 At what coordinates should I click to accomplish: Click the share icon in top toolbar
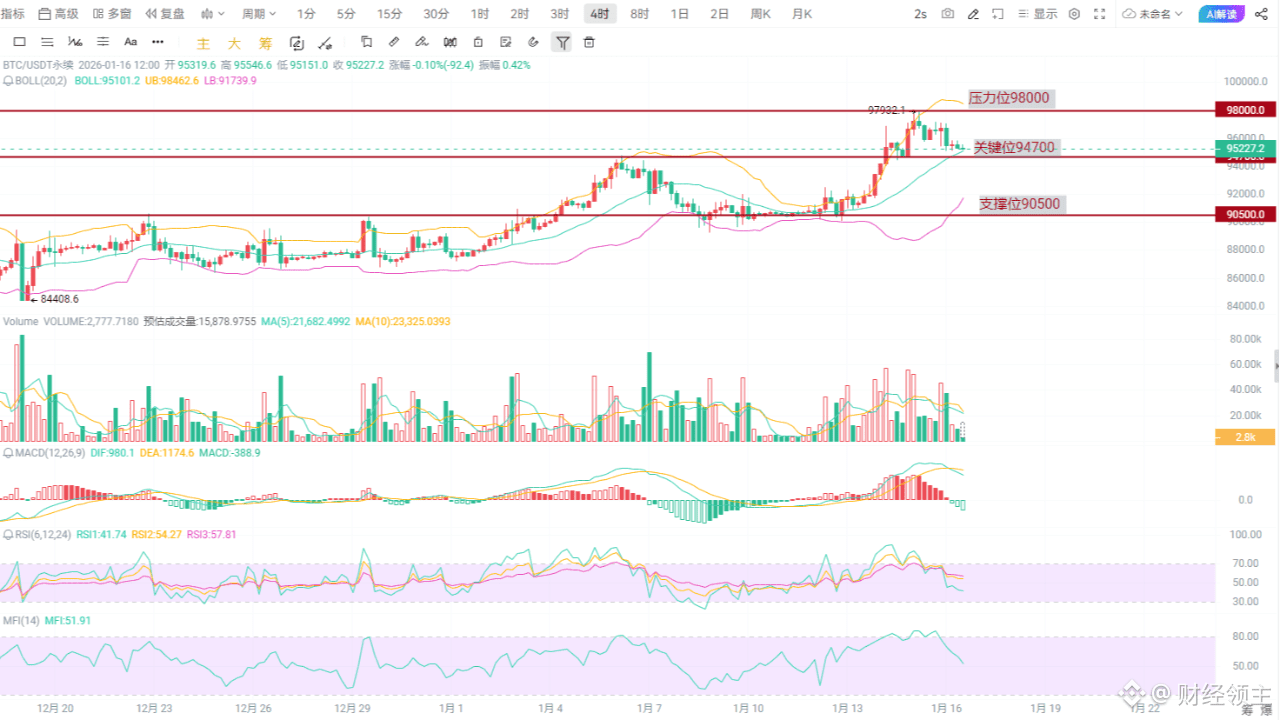pyautogui.click(x=1259, y=14)
